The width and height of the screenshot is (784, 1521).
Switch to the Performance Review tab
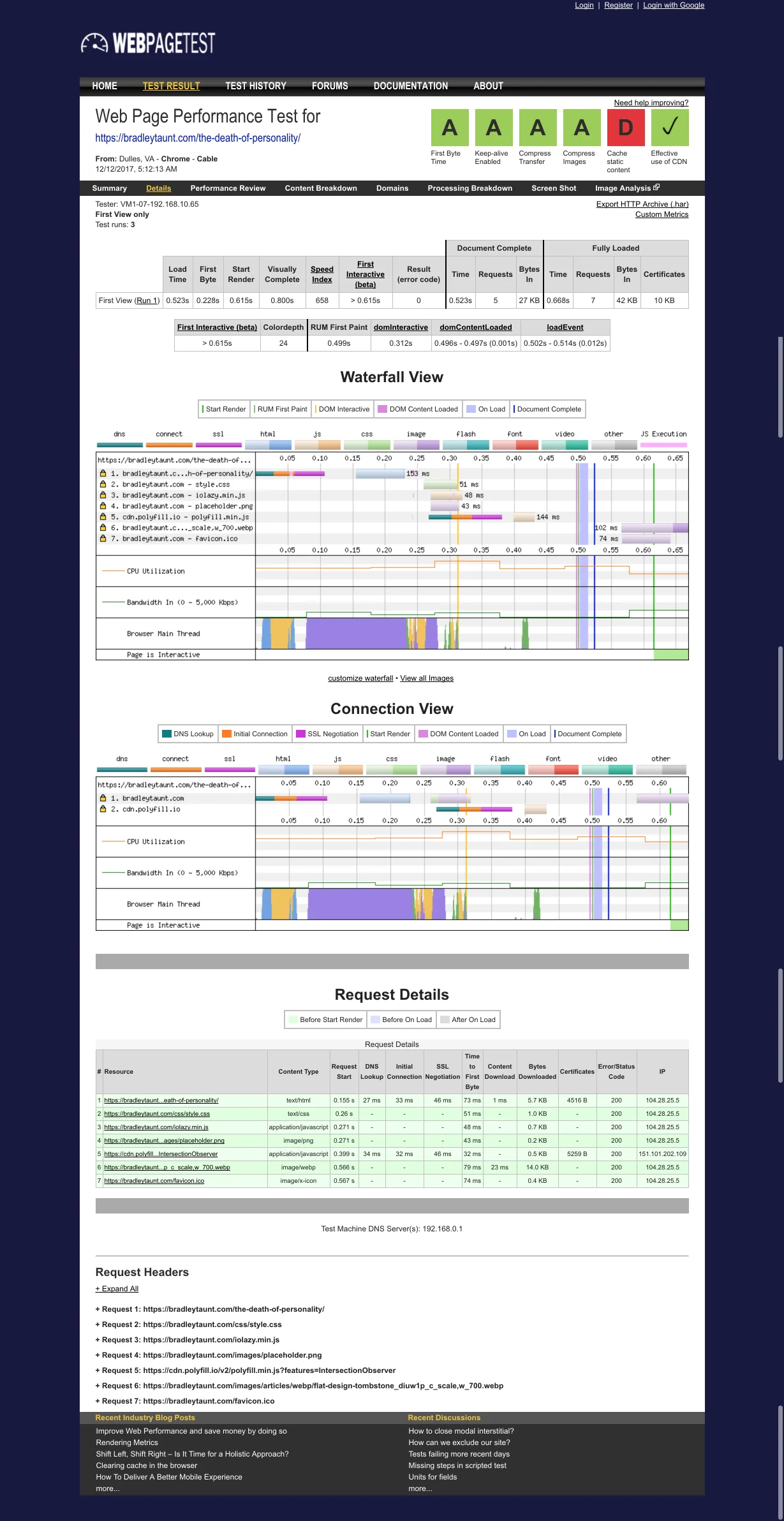(228, 188)
